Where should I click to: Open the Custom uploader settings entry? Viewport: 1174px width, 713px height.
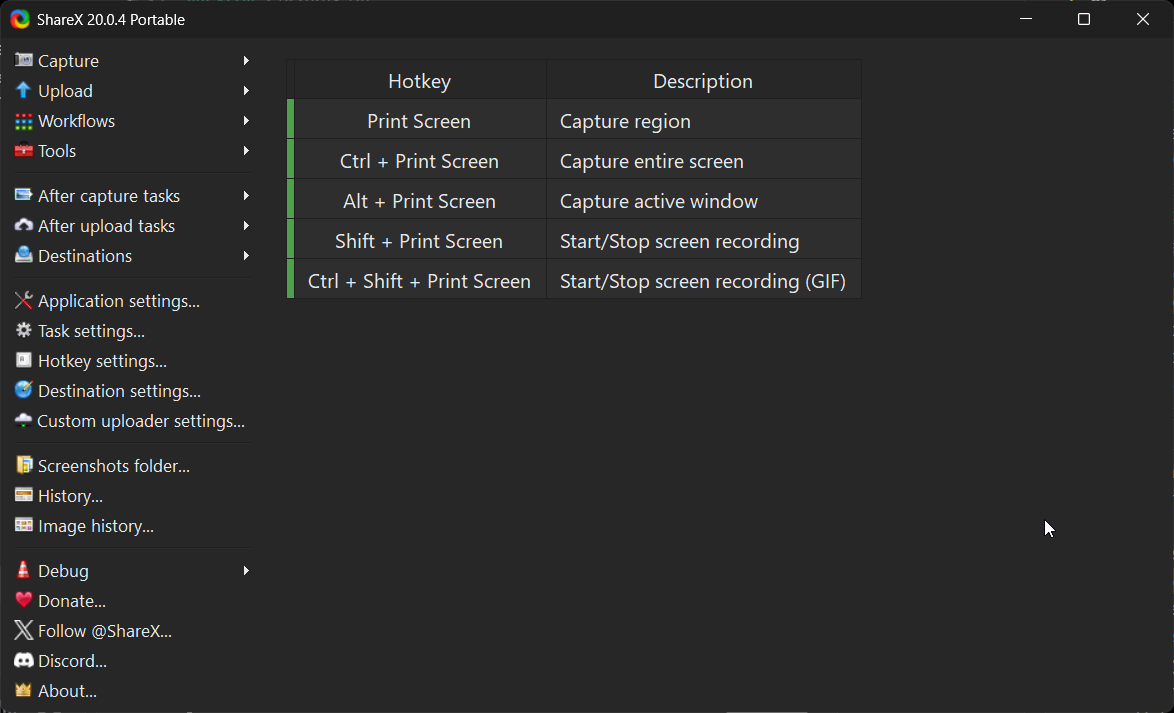(x=133, y=420)
